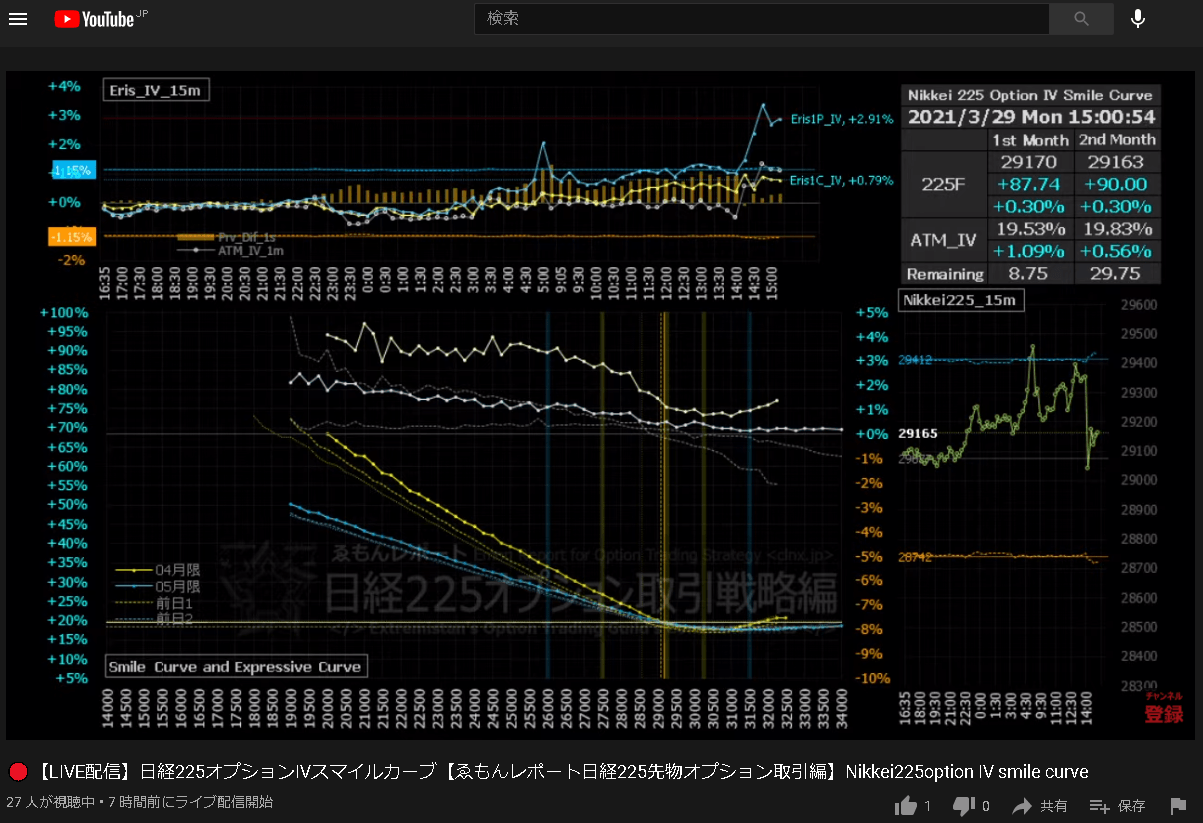
Task: Click the Eris1P_IV +2.91% label
Action: [x=841, y=119]
